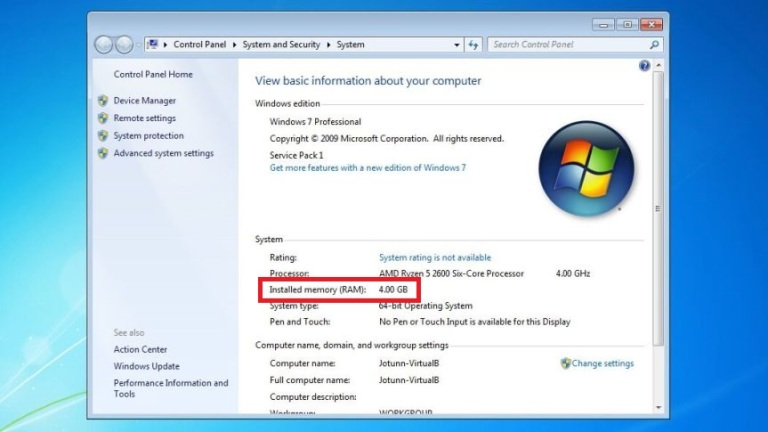768x432 pixels.
Task: Click the Service Pack 1 text
Action: tap(296, 155)
